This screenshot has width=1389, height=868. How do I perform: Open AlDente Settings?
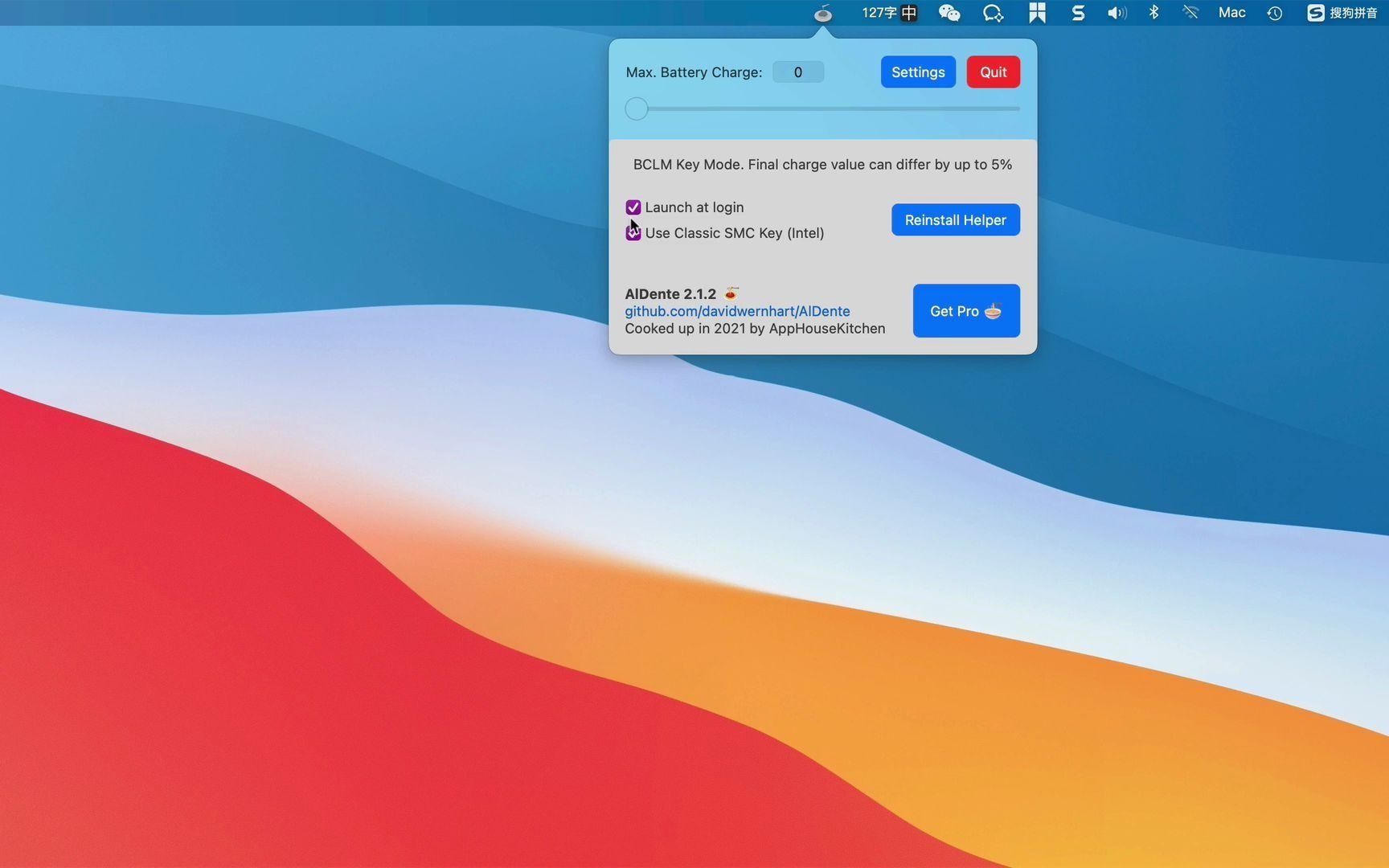pyautogui.click(x=918, y=72)
